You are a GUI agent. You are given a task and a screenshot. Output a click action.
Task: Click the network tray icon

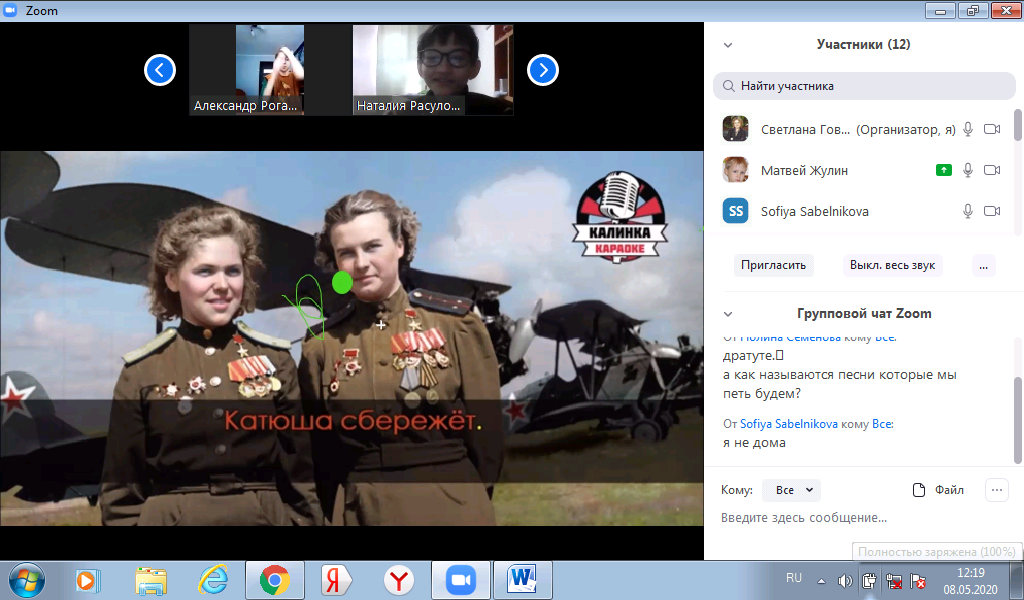click(893, 580)
